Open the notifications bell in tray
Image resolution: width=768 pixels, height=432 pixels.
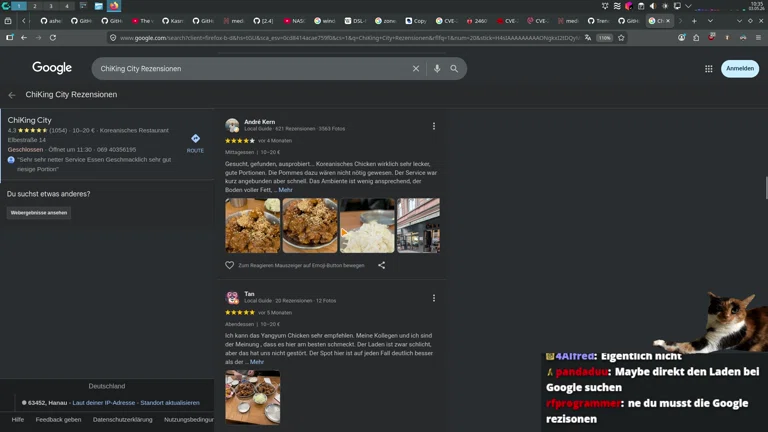click(x=605, y=6)
